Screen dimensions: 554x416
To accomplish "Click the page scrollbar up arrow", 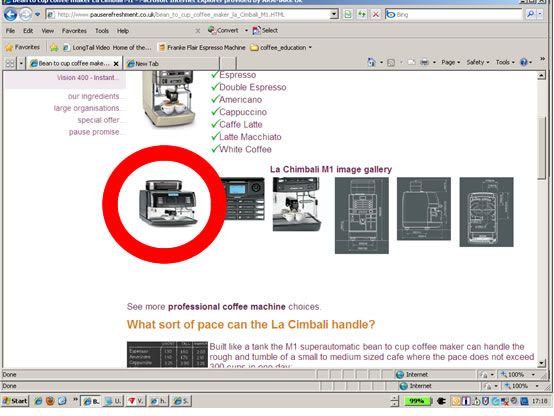I will pos(541,75).
